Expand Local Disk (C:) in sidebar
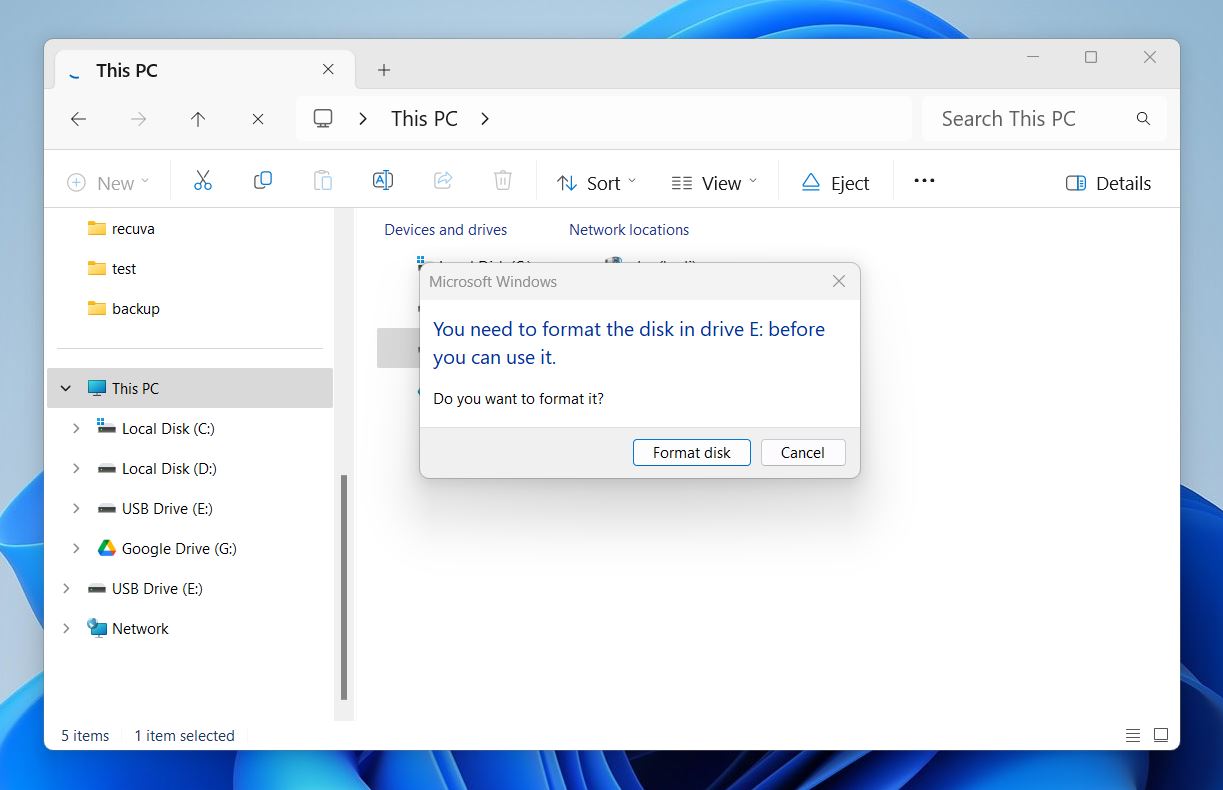The image size is (1223, 790). pos(76,428)
